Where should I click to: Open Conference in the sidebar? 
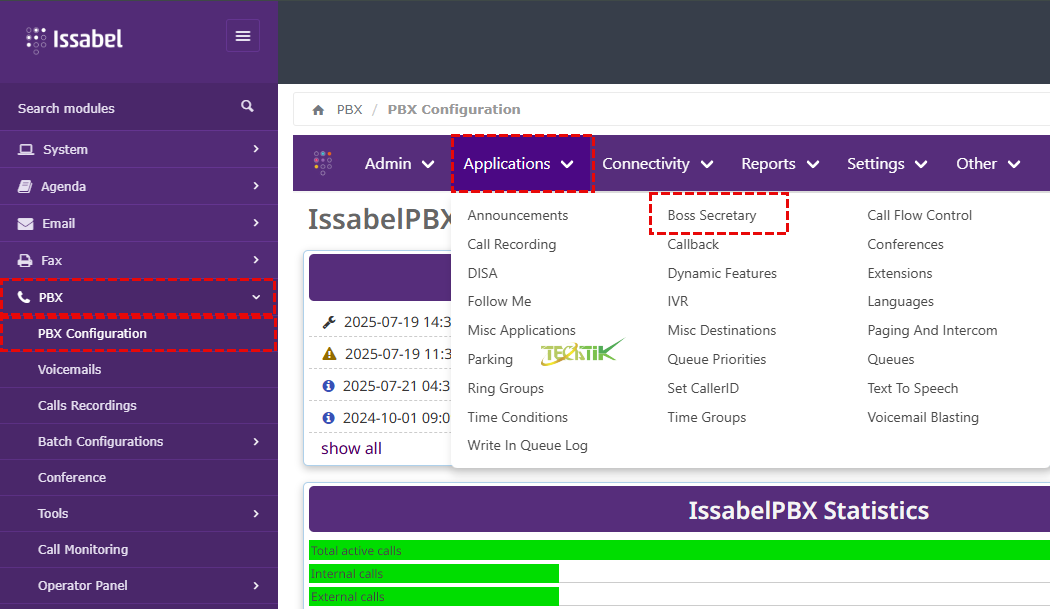(72, 478)
